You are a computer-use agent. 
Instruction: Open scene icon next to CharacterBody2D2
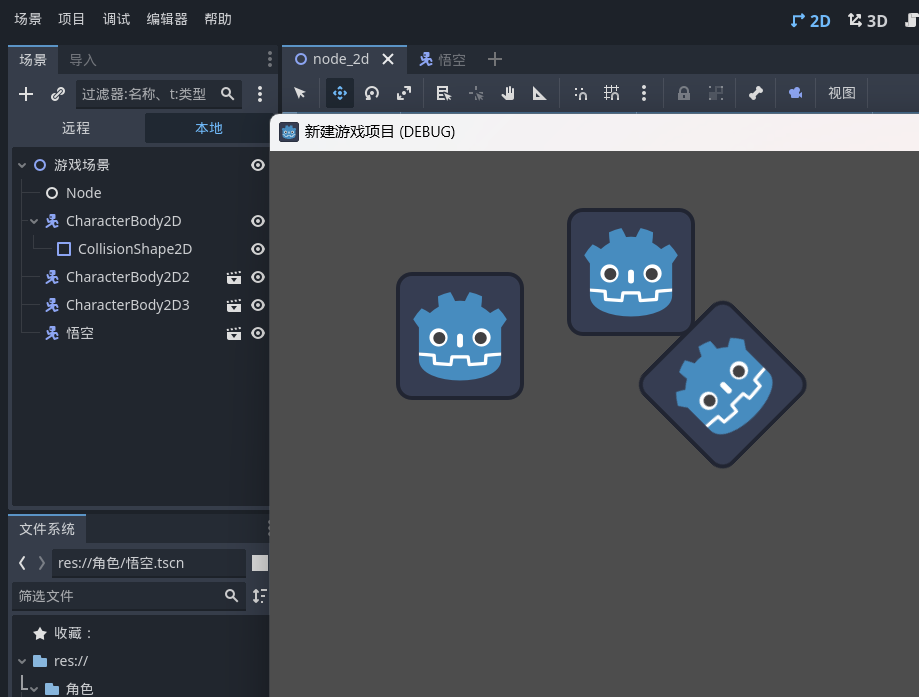pyautogui.click(x=234, y=277)
